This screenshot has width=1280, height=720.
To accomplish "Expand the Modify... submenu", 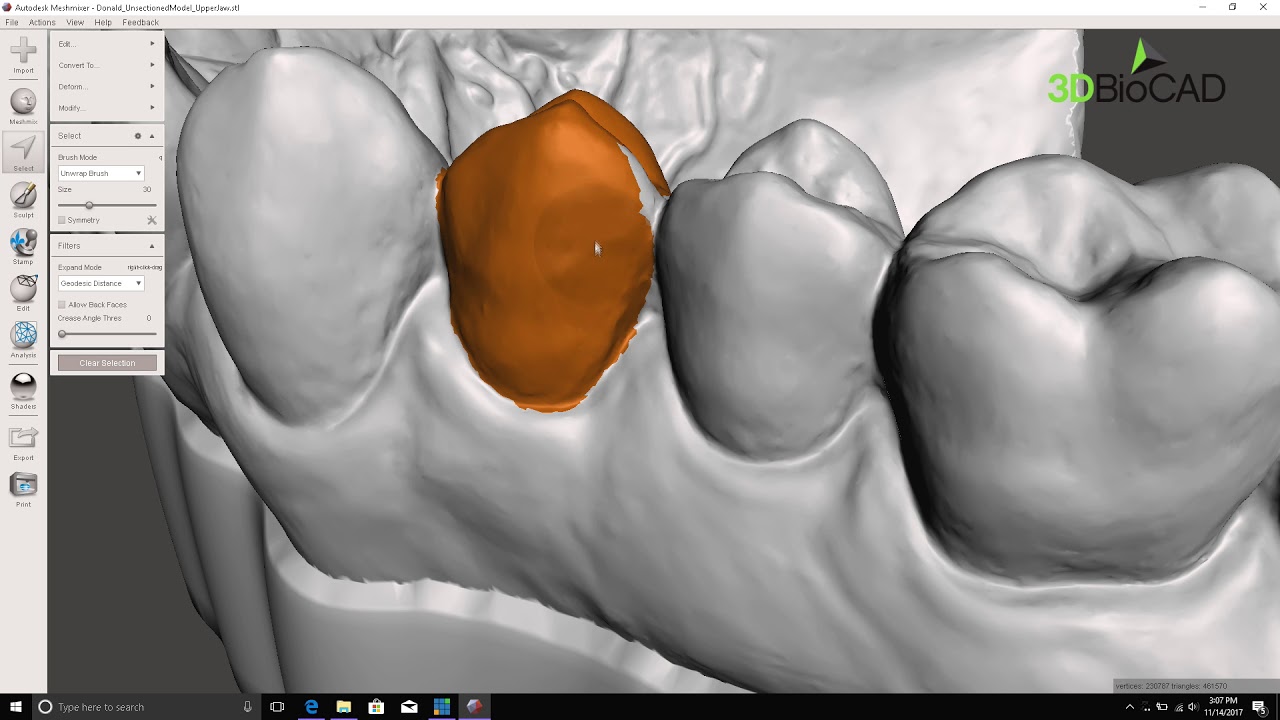I will pyautogui.click(x=106, y=108).
